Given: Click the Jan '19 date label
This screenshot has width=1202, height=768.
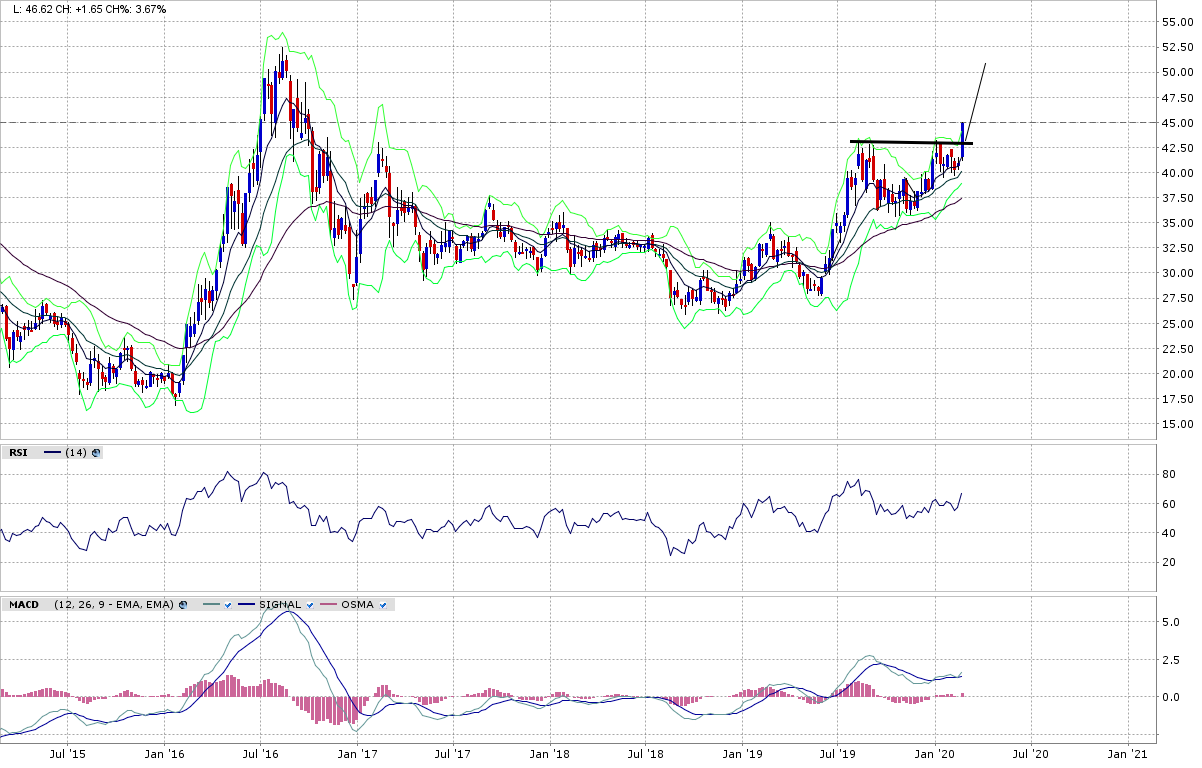Looking at the screenshot, I should click(x=742, y=752).
